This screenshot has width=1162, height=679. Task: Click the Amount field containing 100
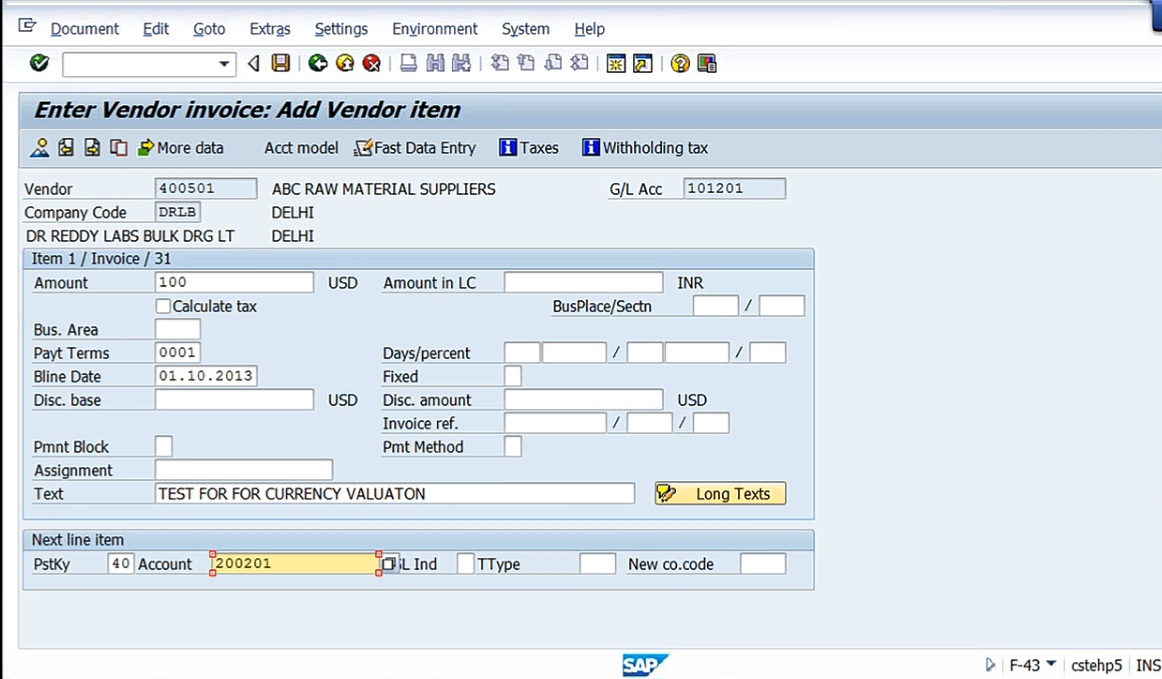click(x=234, y=282)
